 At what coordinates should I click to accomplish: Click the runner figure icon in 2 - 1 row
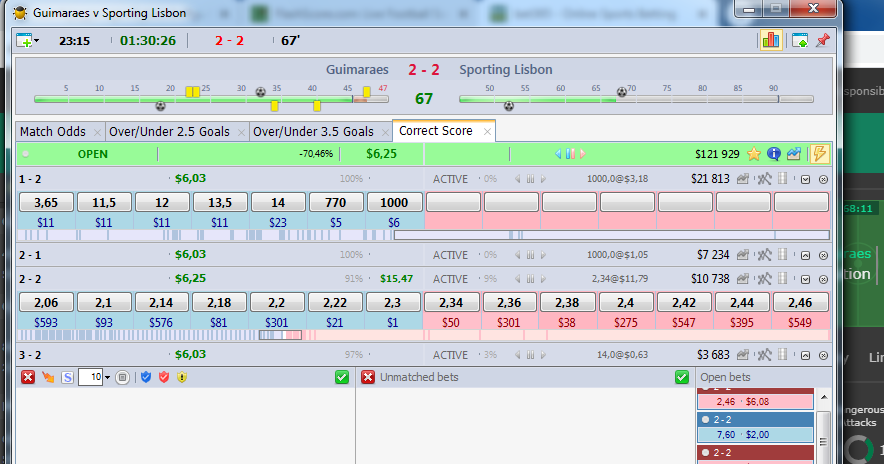click(764, 255)
